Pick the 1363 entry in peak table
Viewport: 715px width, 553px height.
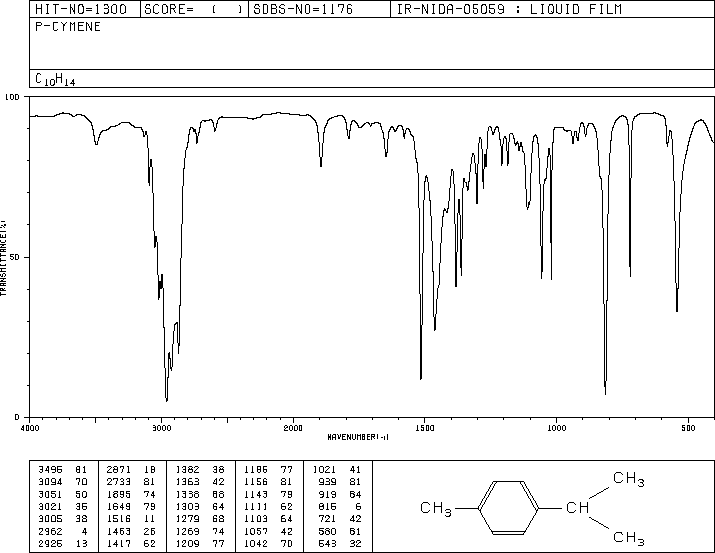(x=187, y=481)
